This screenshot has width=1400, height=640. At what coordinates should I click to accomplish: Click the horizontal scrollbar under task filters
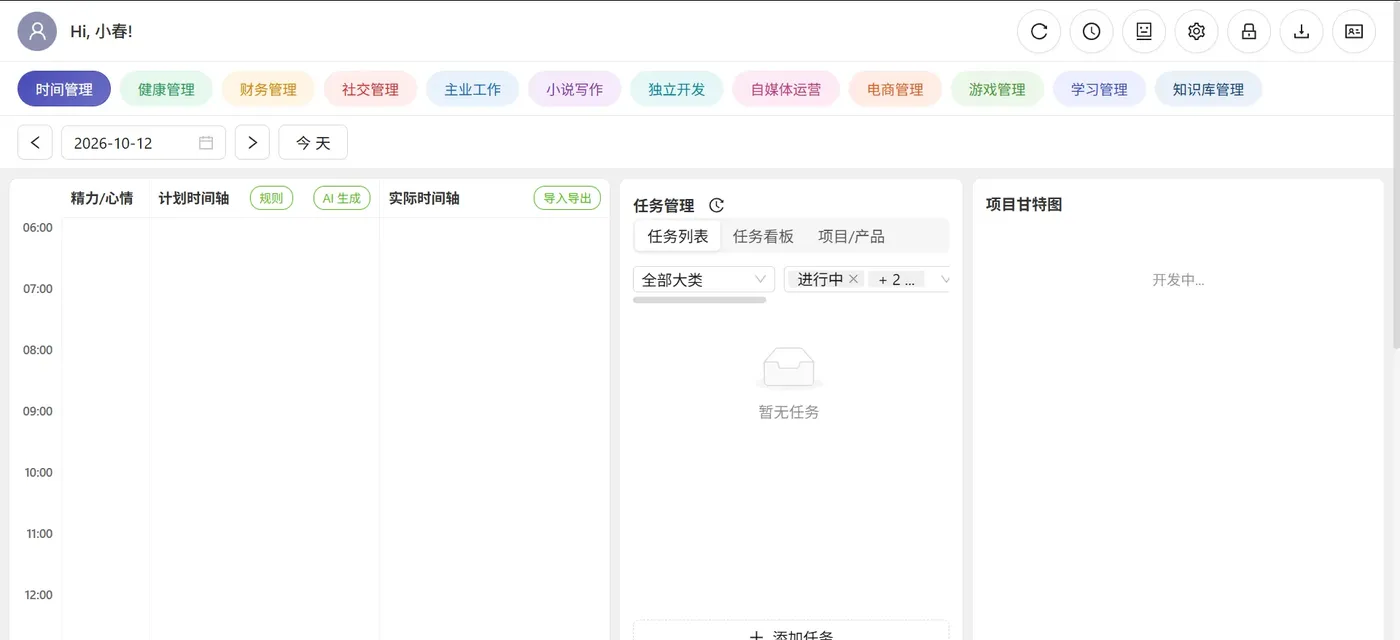click(x=700, y=300)
